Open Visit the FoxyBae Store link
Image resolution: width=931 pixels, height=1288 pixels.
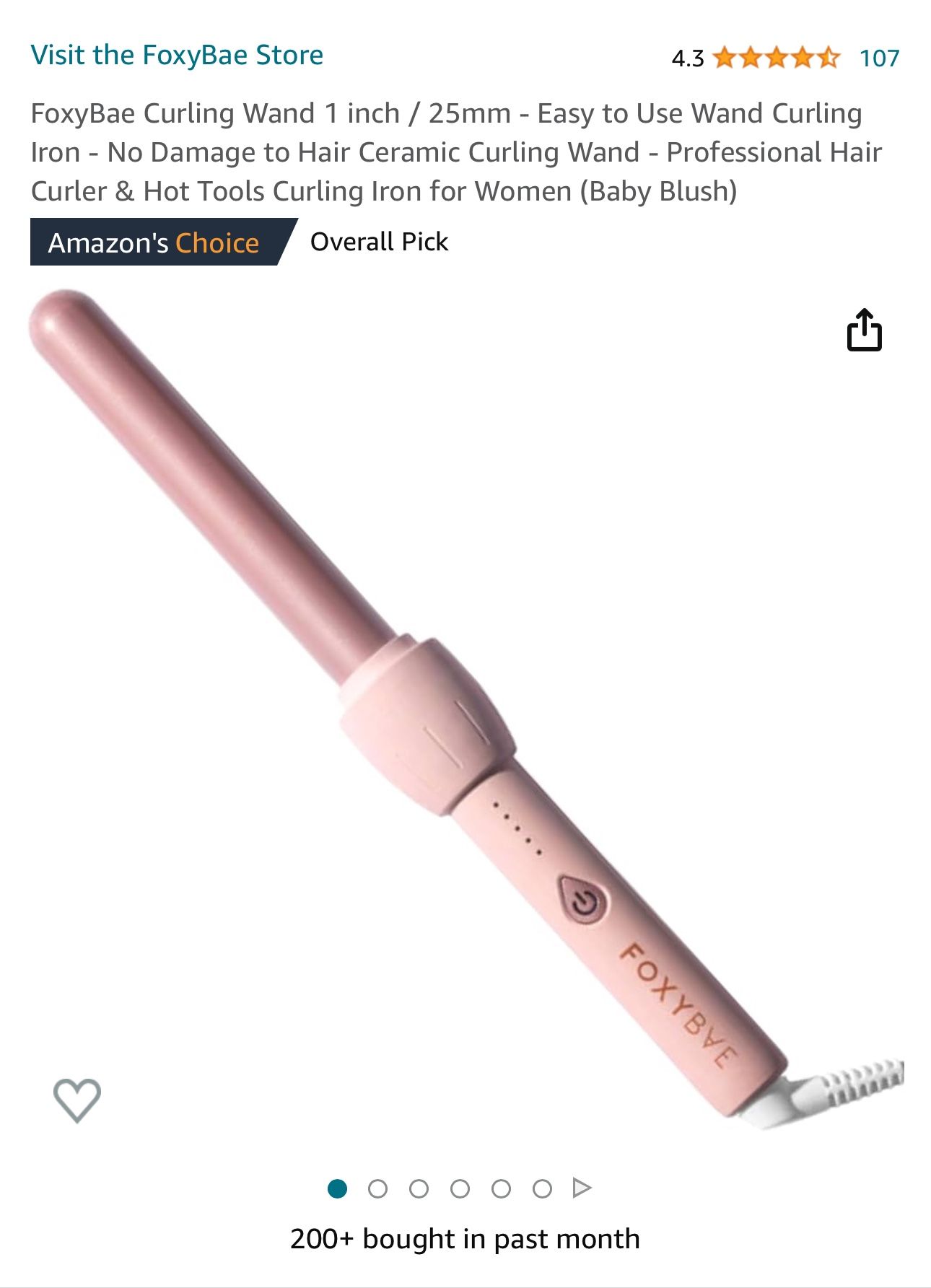coord(177,56)
